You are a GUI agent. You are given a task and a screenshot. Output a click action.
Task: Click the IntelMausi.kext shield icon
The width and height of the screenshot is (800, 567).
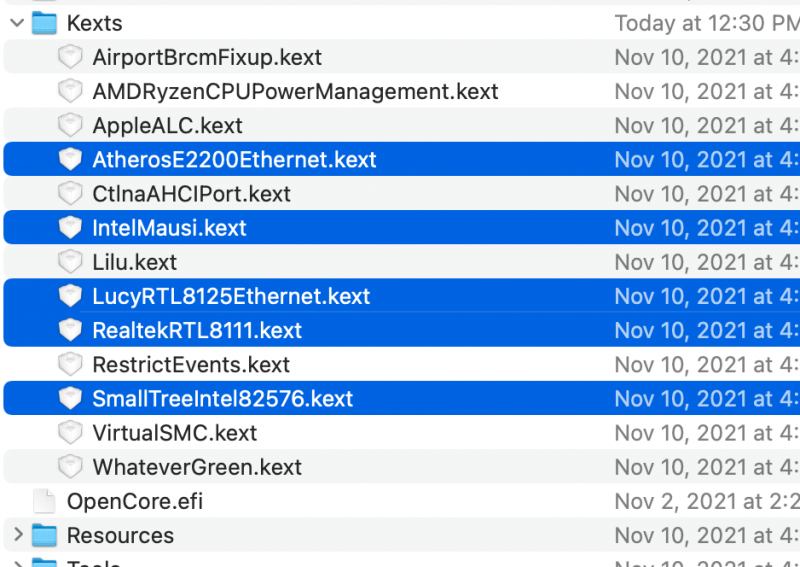point(69,228)
